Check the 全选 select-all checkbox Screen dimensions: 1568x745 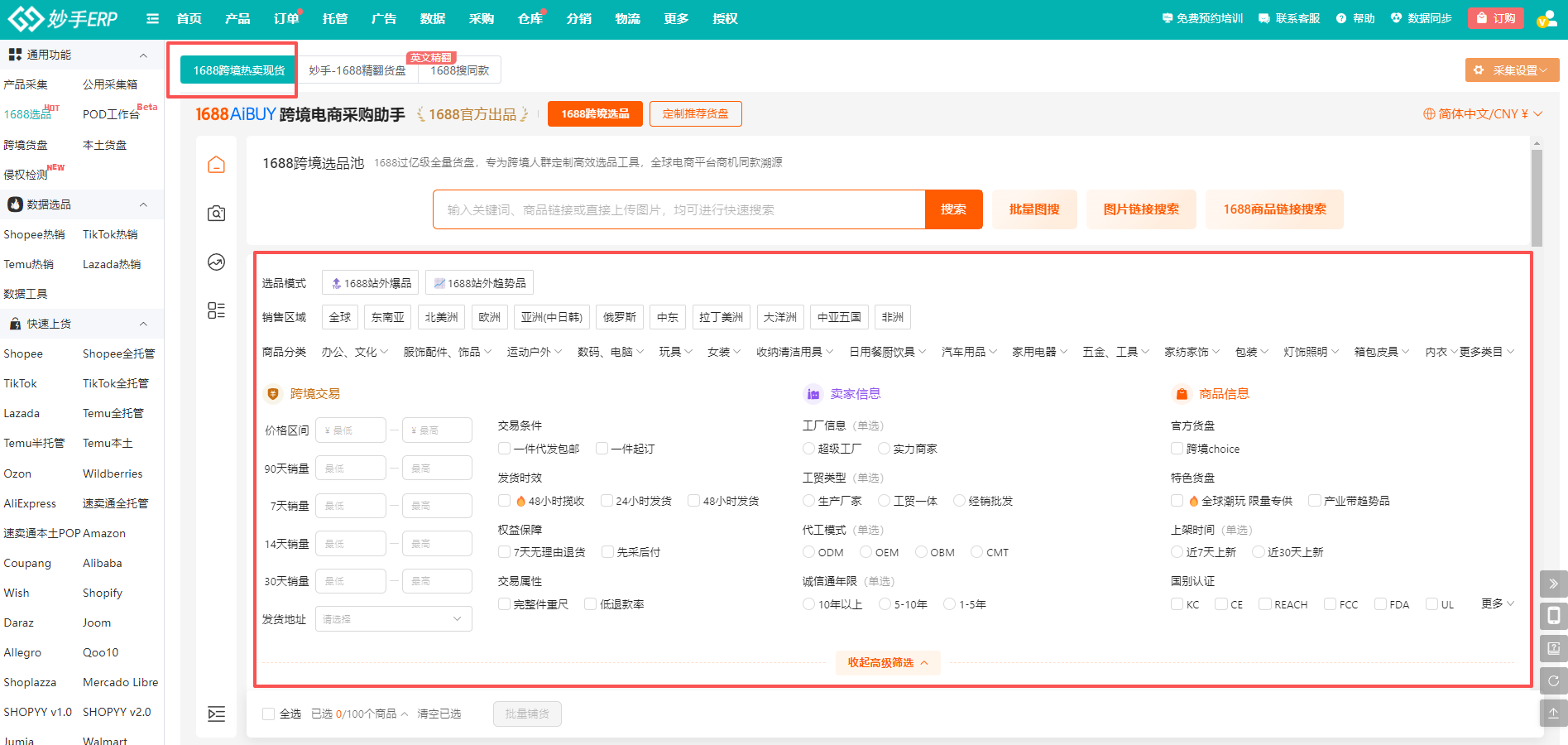point(268,714)
